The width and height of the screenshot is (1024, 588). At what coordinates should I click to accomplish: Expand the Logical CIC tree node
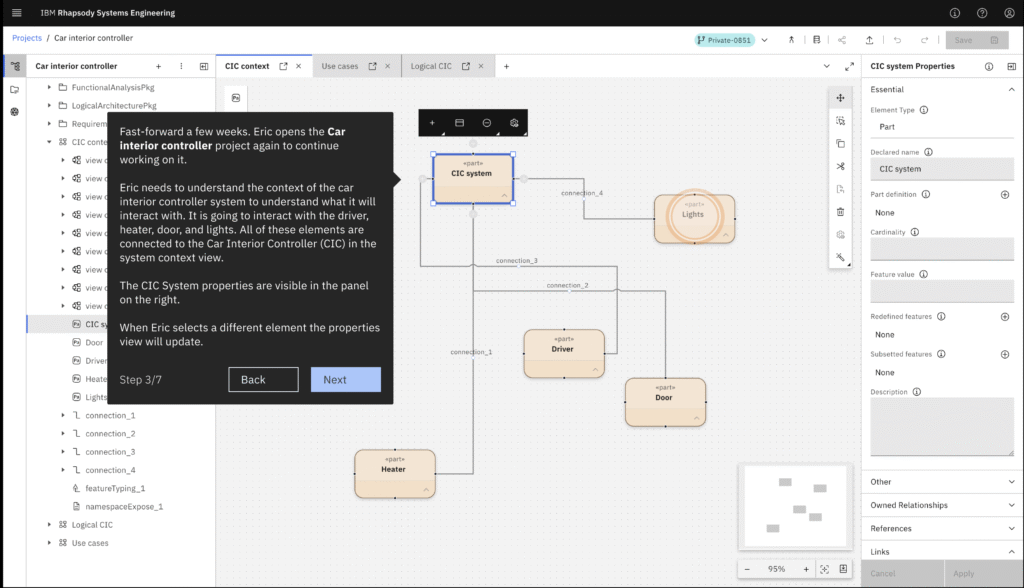click(x=49, y=525)
